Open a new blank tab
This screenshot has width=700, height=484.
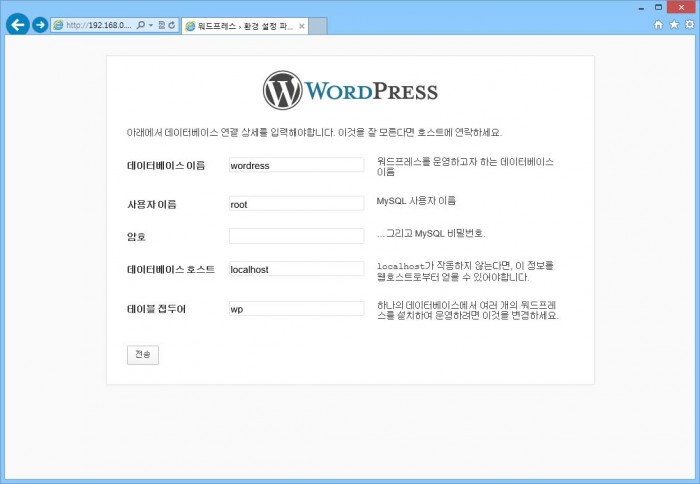pyautogui.click(x=318, y=26)
